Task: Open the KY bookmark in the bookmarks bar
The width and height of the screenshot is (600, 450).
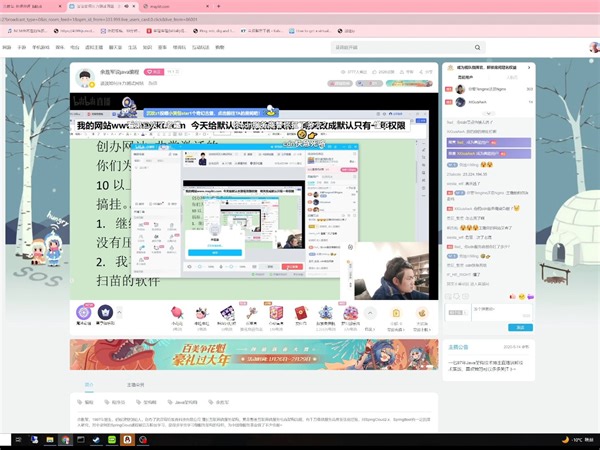Action: click(x=261, y=31)
